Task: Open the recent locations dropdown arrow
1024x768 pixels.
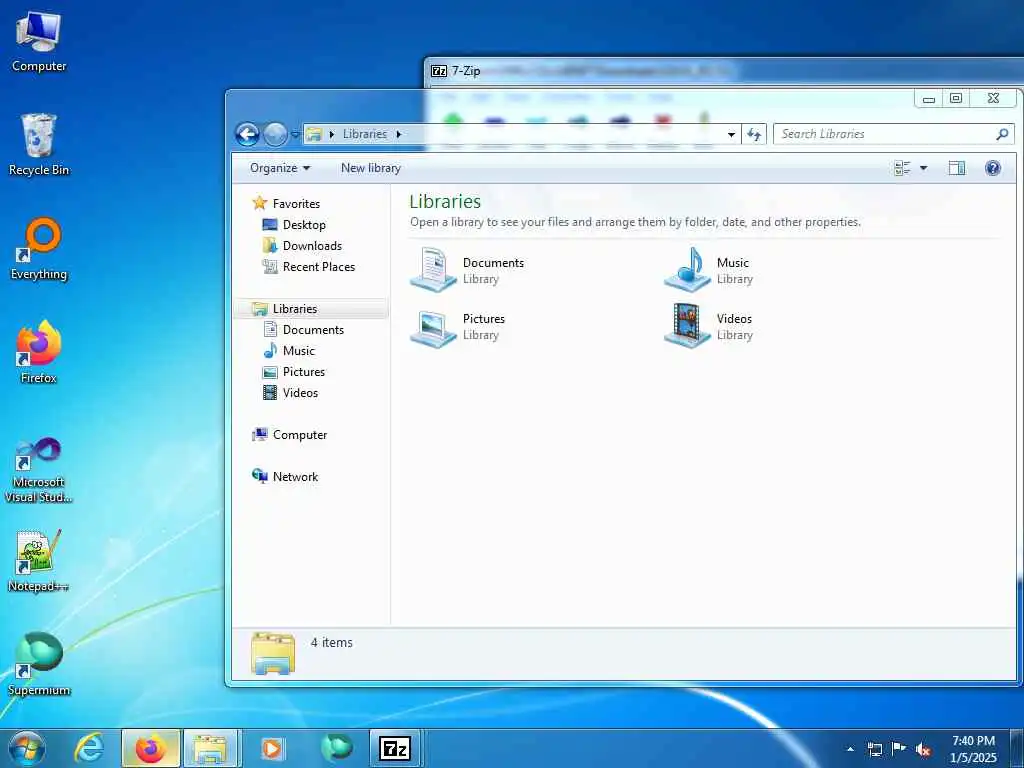Action: coord(295,135)
